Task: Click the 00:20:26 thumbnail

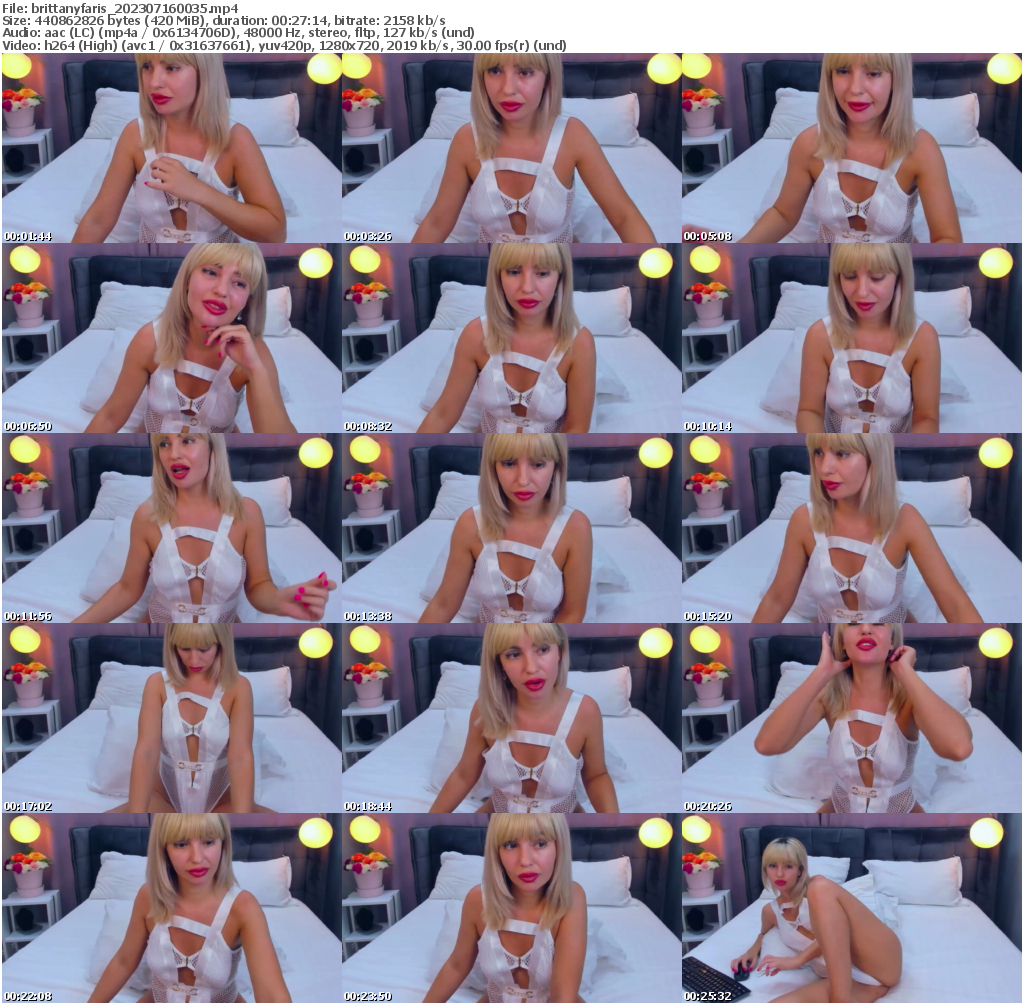Action: point(853,715)
